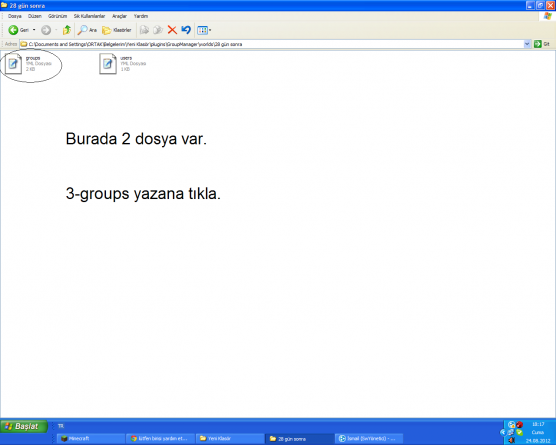556x445 pixels.
Task: Open the Views layout button
Action: click(x=202, y=30)
